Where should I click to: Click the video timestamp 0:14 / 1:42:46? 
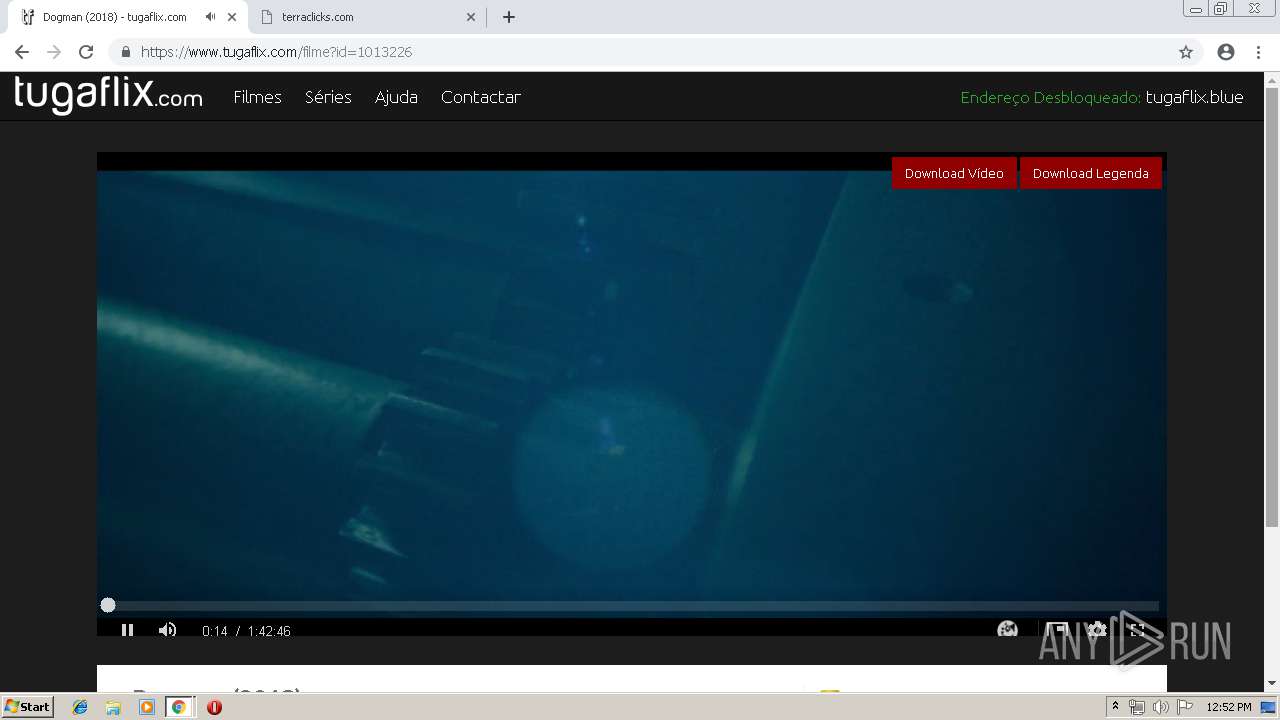click(246, 631)
